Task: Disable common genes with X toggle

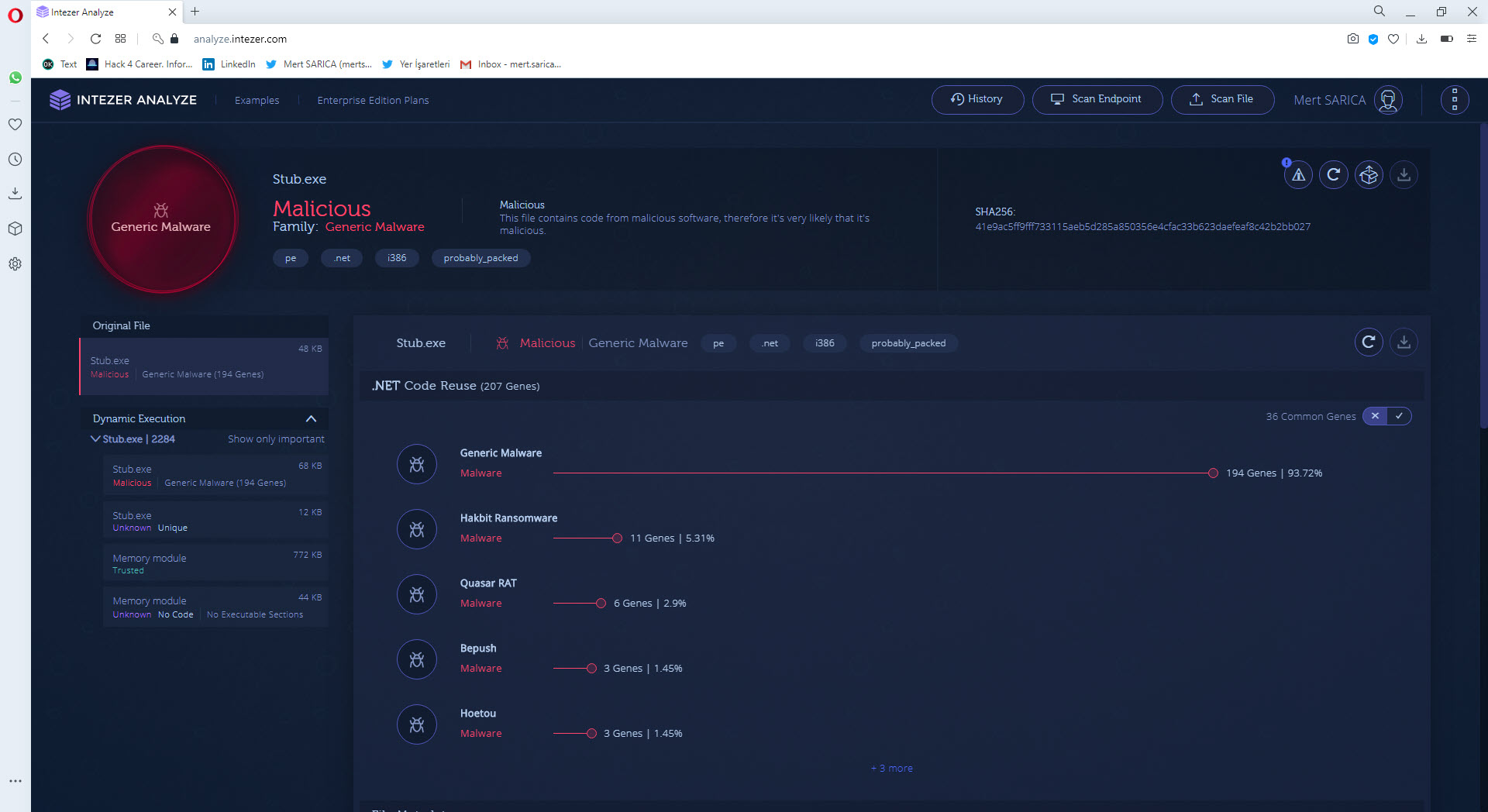Action: coord(1375,416)
